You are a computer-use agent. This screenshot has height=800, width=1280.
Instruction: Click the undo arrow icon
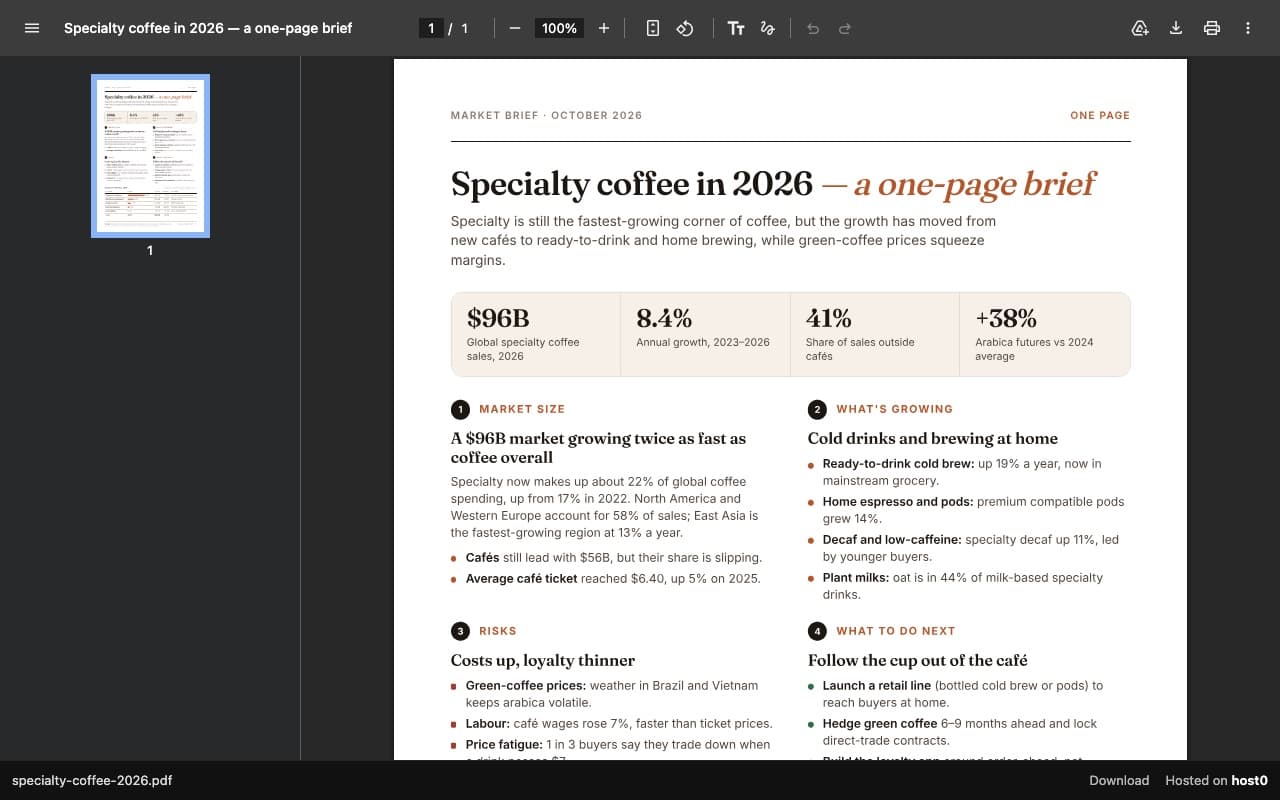click(x=813, y=28)
